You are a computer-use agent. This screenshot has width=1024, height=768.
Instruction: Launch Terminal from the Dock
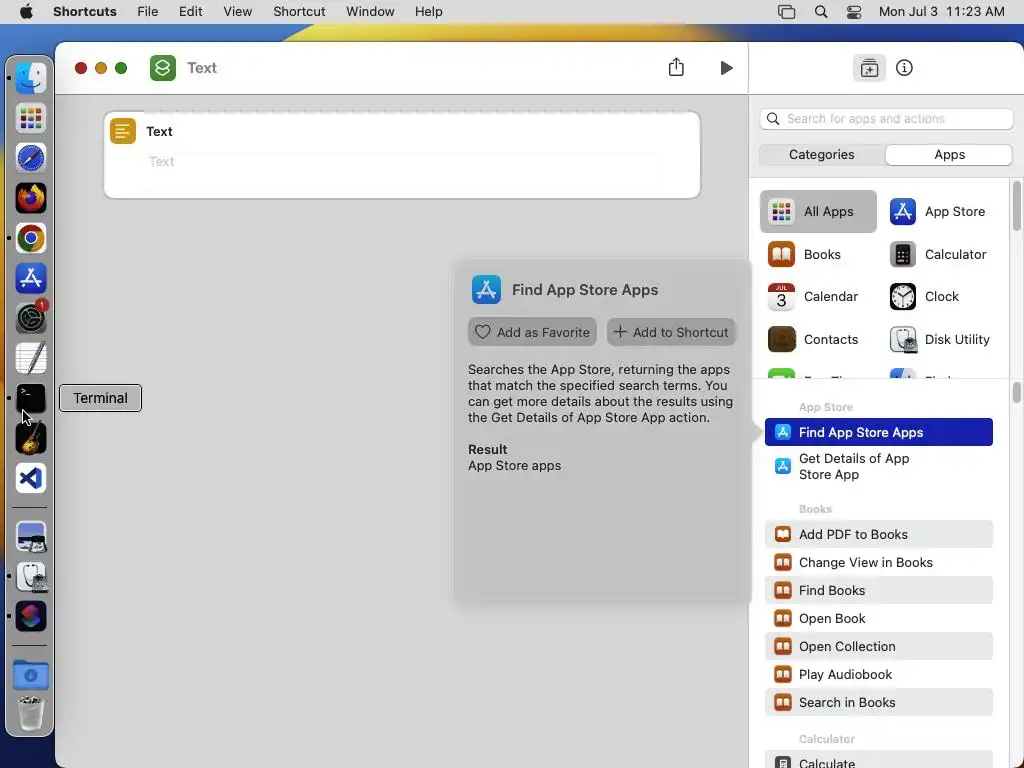point(31,398)
